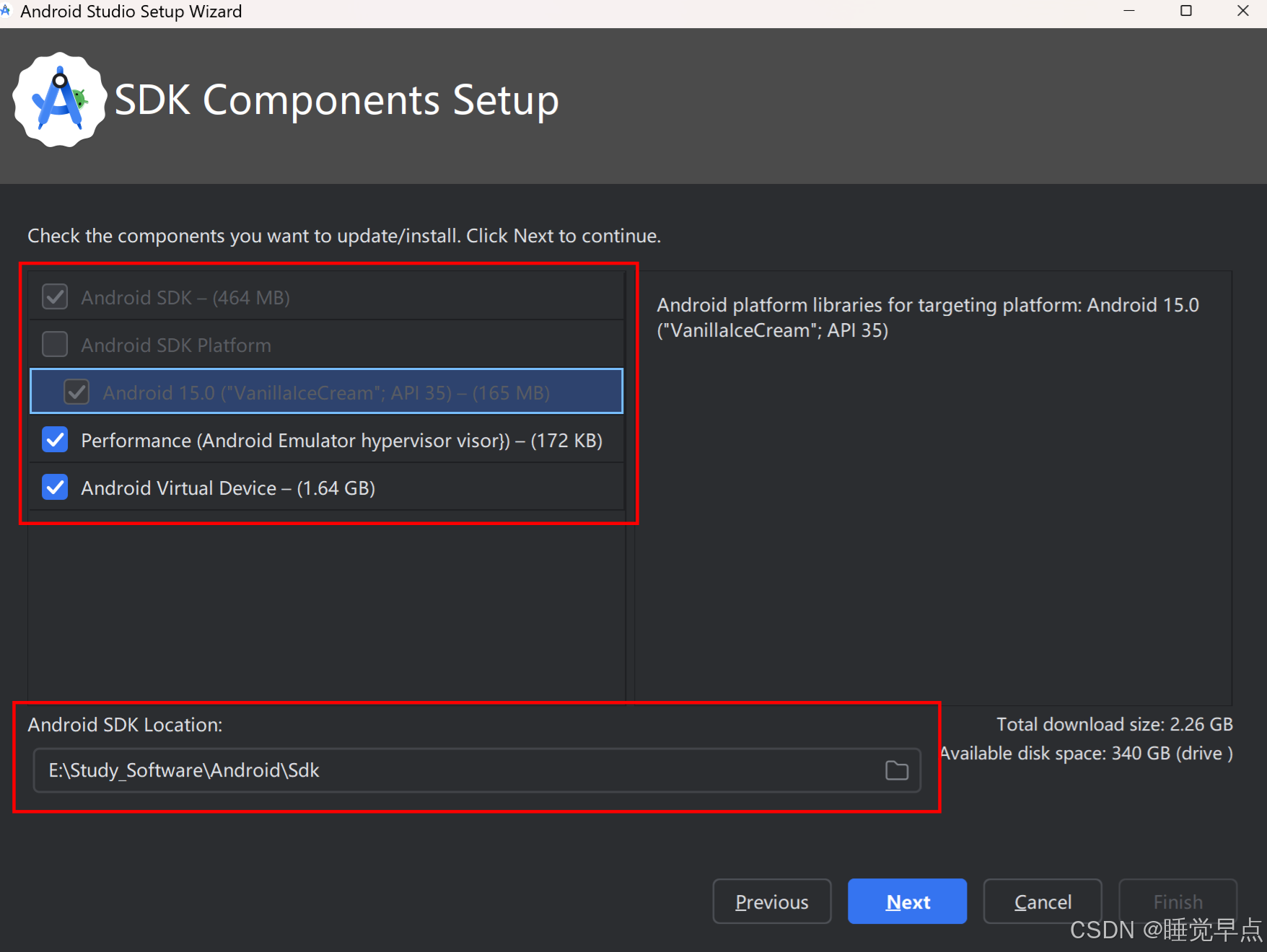Open the SDK location folder browser icon
The width and height of the screenshot is (1267, 952).
click(897, 770)
